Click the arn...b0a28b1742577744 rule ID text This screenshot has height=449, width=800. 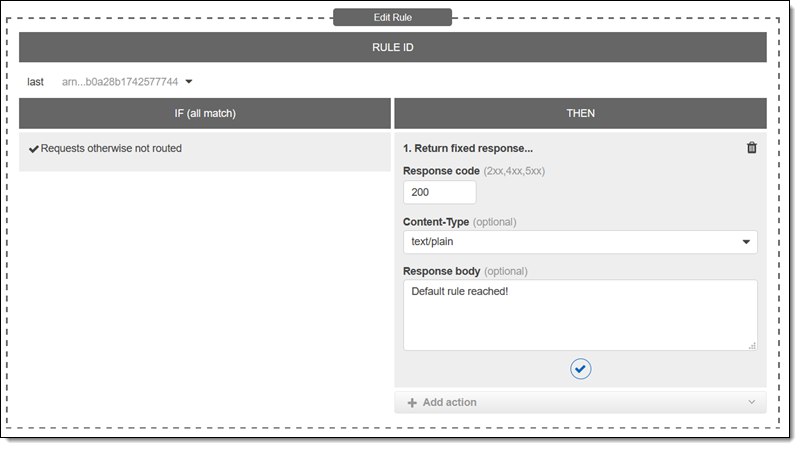coord(120,82)
